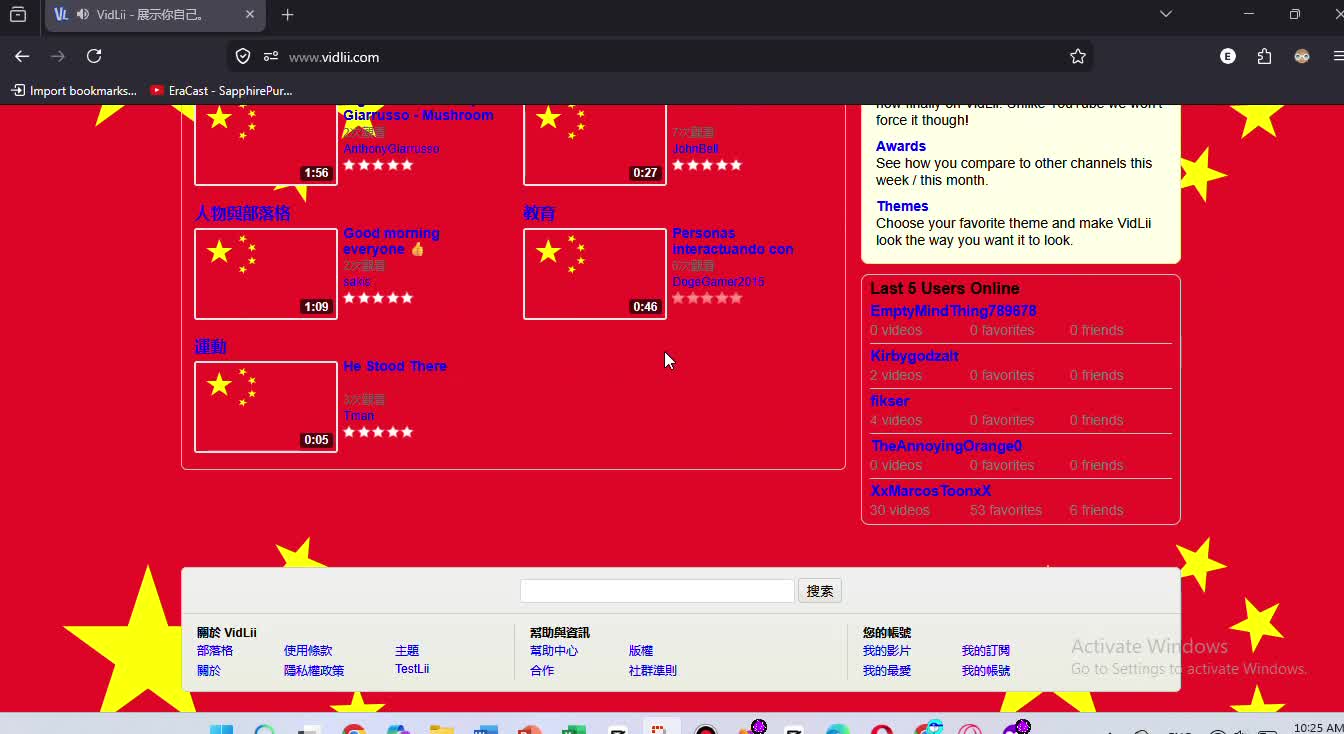Open the list all tabs chevron
Viewport: 1344px width, 734px height.
(1166, 15)
